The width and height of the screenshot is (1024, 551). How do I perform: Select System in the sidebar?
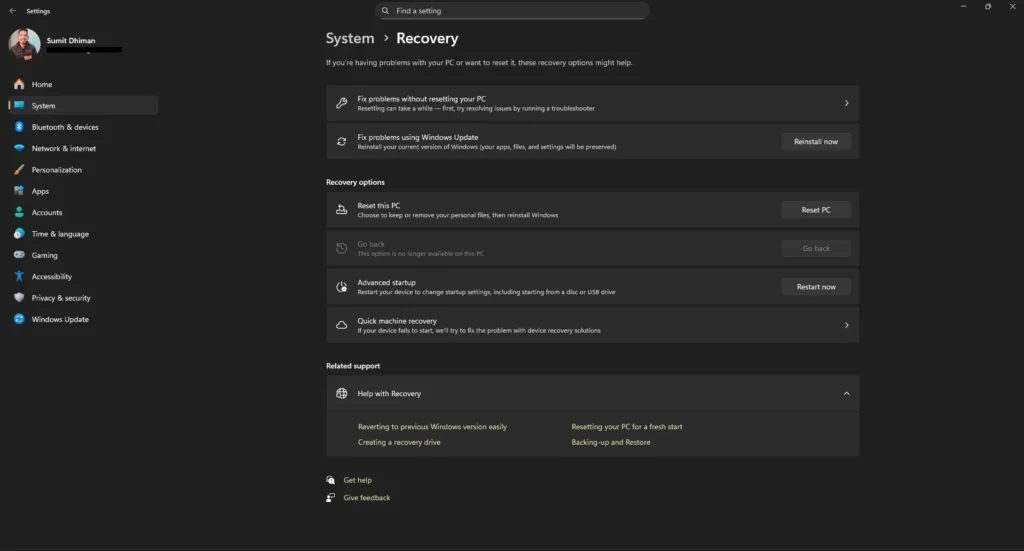tap(83, 106)
